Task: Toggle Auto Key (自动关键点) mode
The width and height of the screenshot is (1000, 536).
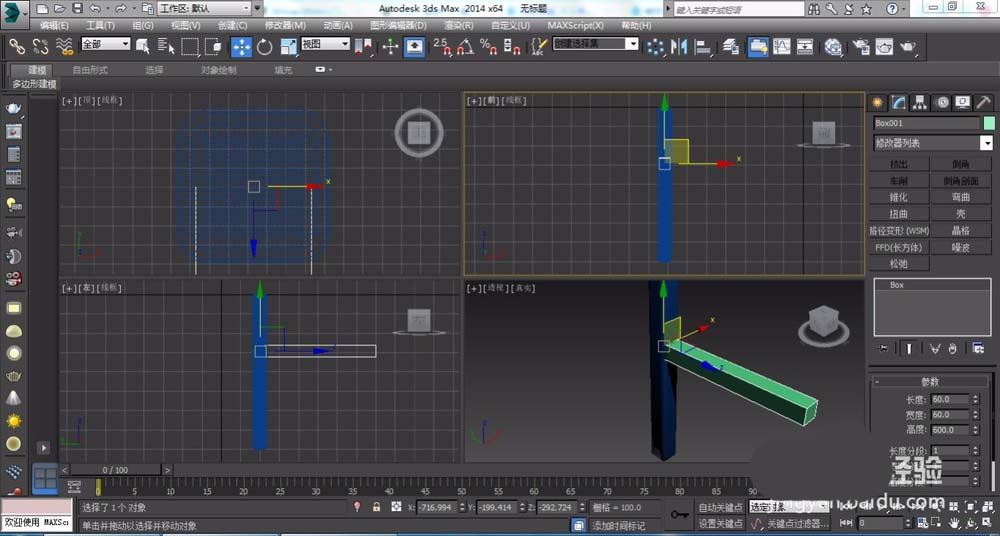Action: point(720,507)
